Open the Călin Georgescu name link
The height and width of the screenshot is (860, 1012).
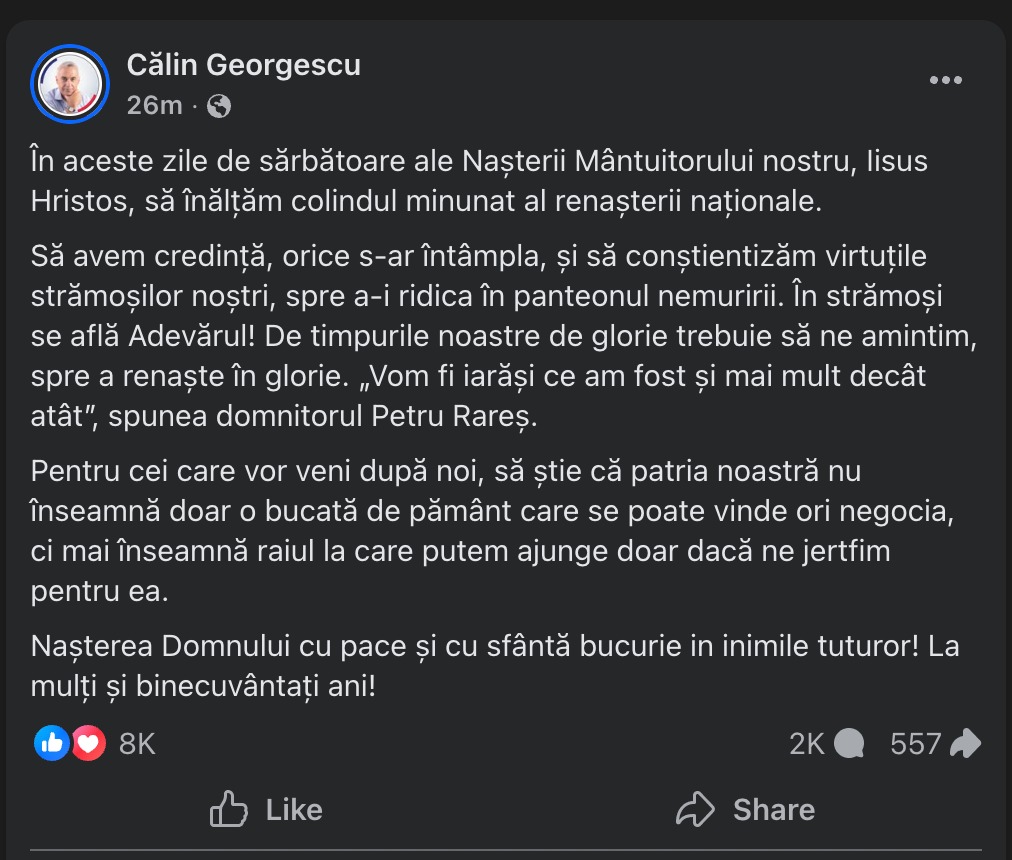point(243,65)
